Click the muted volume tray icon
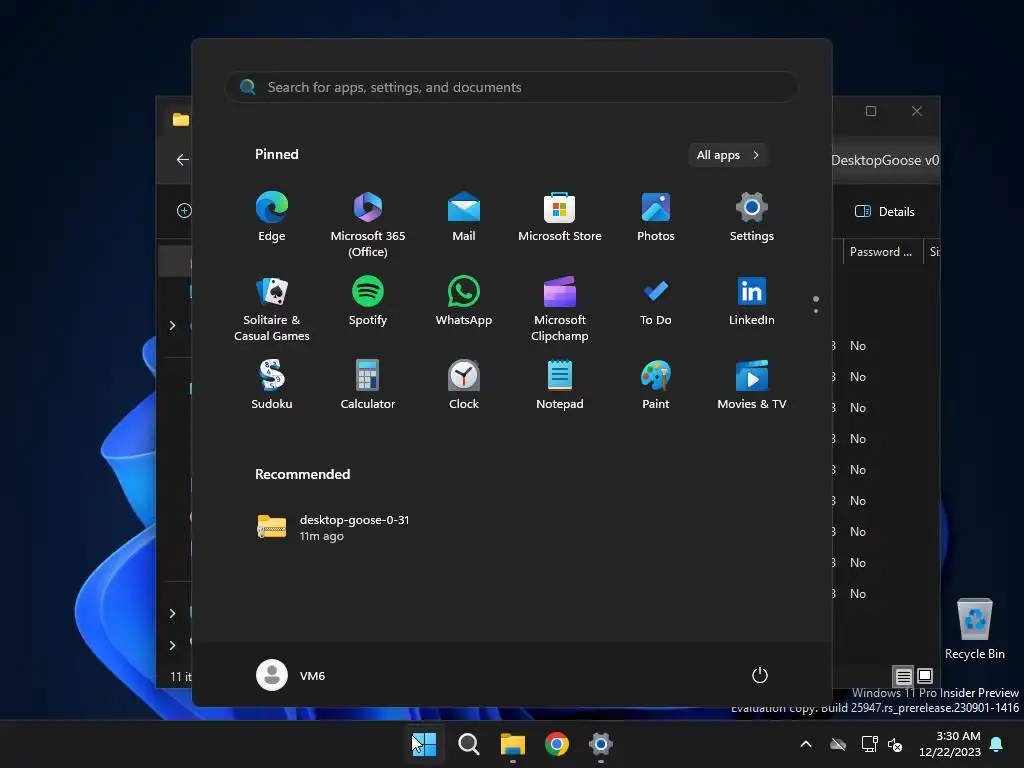Image resolution: width=1024 pixels, height=768 pixels. click(x=895, y=744)
